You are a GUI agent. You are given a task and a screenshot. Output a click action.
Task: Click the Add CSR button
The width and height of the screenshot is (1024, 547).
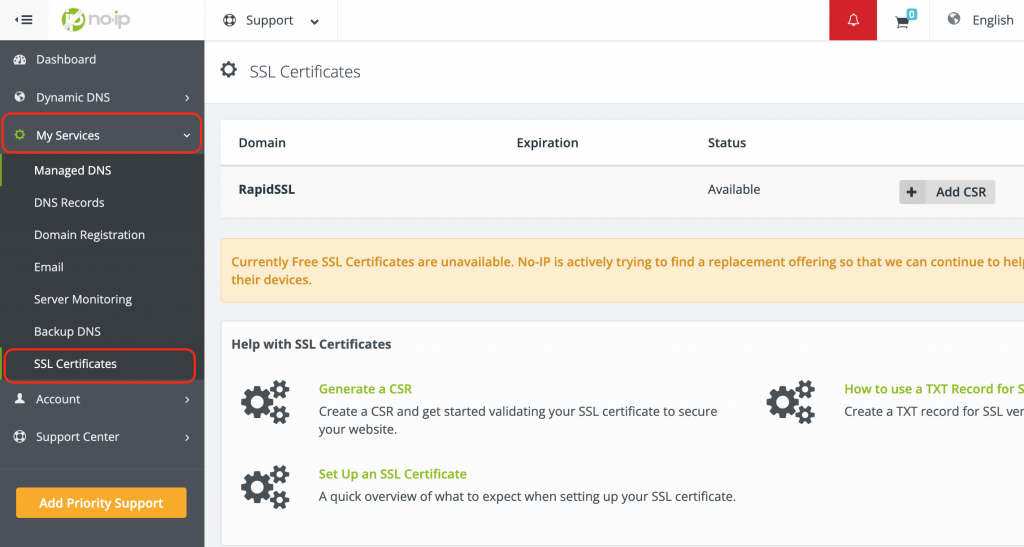[x=947, y=192]
